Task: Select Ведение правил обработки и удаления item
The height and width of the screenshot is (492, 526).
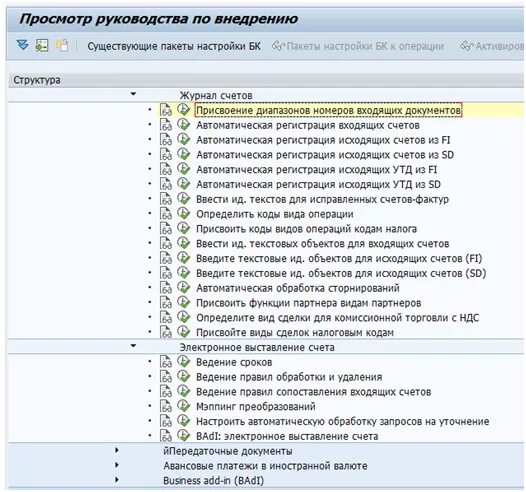Action: pos(289,377)
